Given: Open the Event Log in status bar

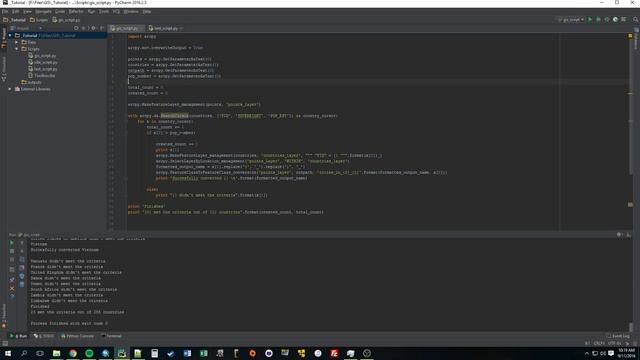Looking at the screenshot, I should pos(618,336).
